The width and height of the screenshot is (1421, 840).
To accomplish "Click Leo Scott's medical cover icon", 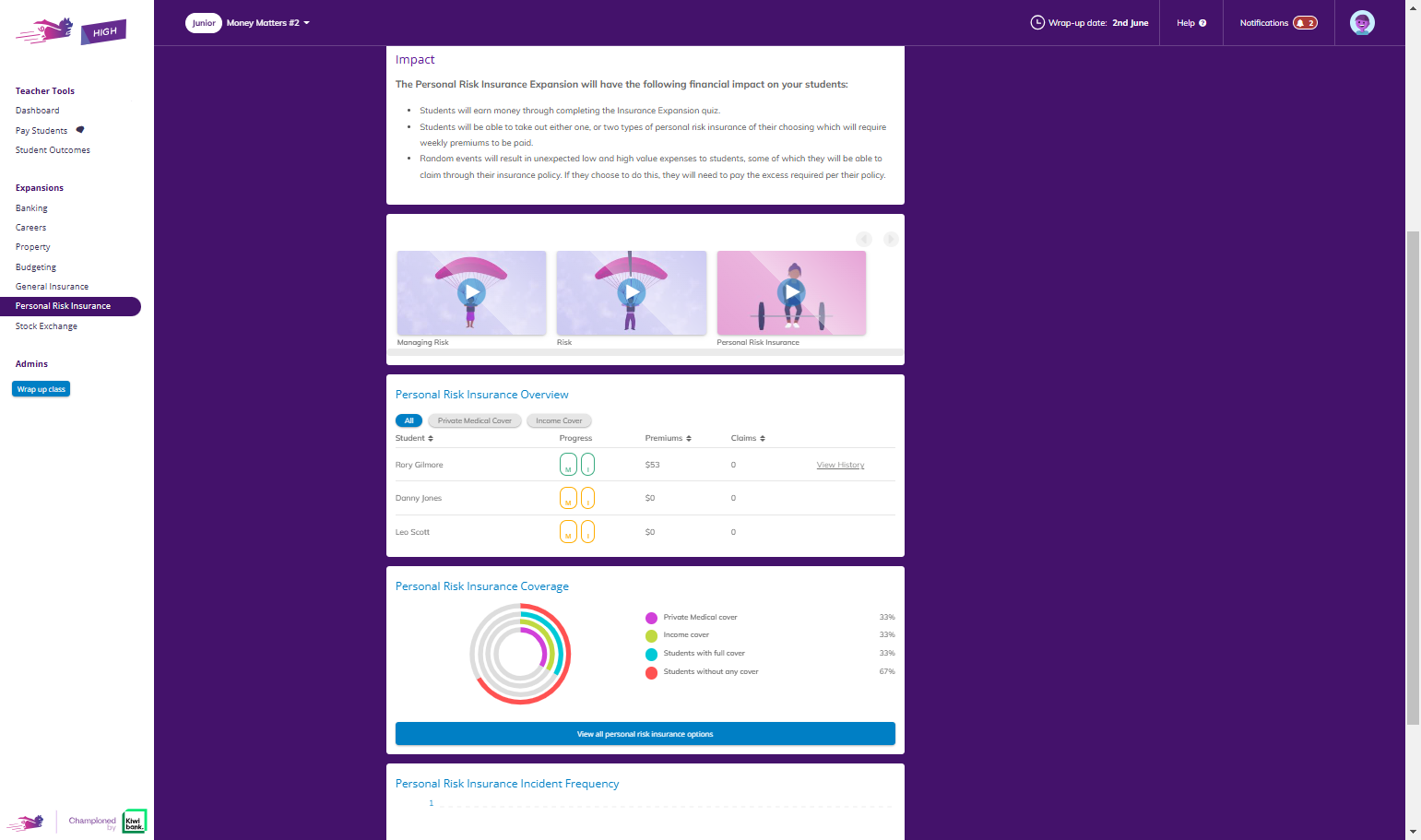I will pos(568,532).
